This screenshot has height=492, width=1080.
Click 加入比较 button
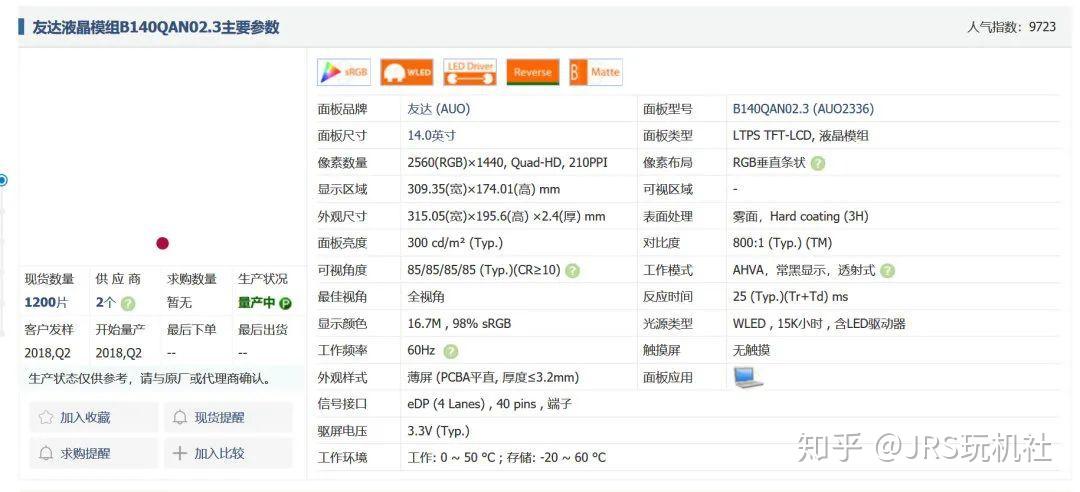click(228, 453)
